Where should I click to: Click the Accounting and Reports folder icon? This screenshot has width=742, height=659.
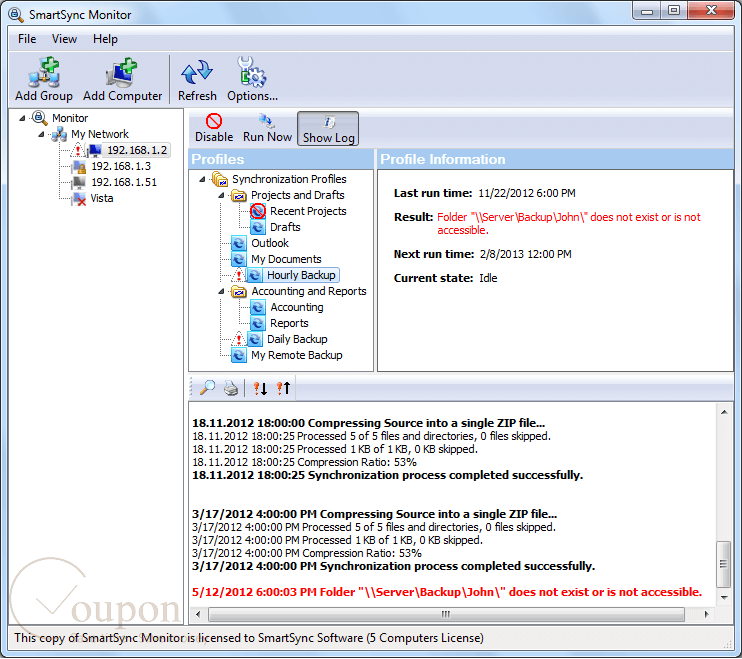tap(239, 291)
